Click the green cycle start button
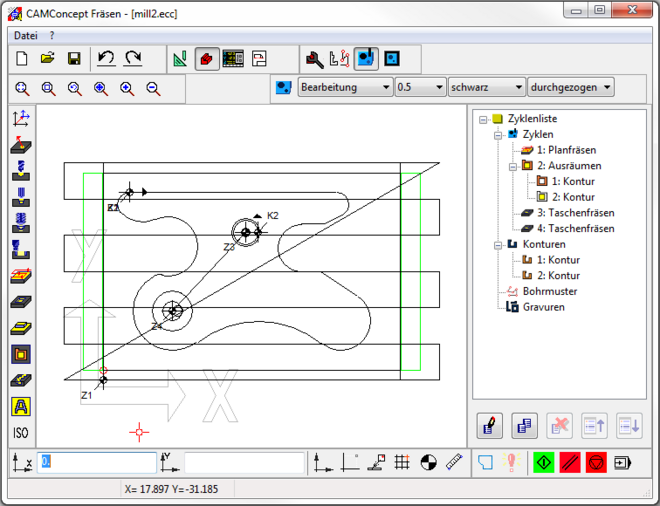Screen dimensions: 660x506 pos(544,462)
